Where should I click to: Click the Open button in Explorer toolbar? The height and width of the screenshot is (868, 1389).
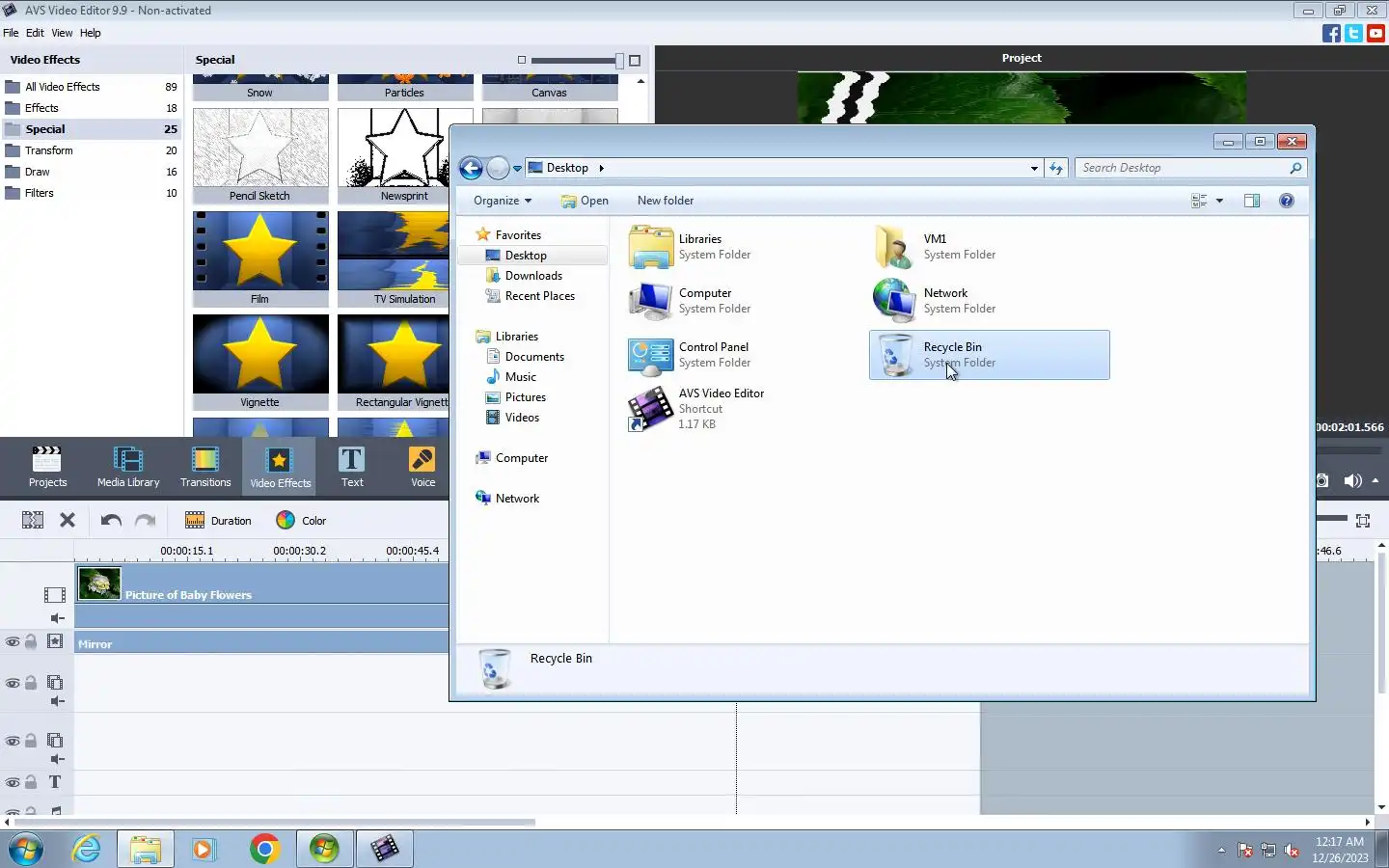click(585, 201)
